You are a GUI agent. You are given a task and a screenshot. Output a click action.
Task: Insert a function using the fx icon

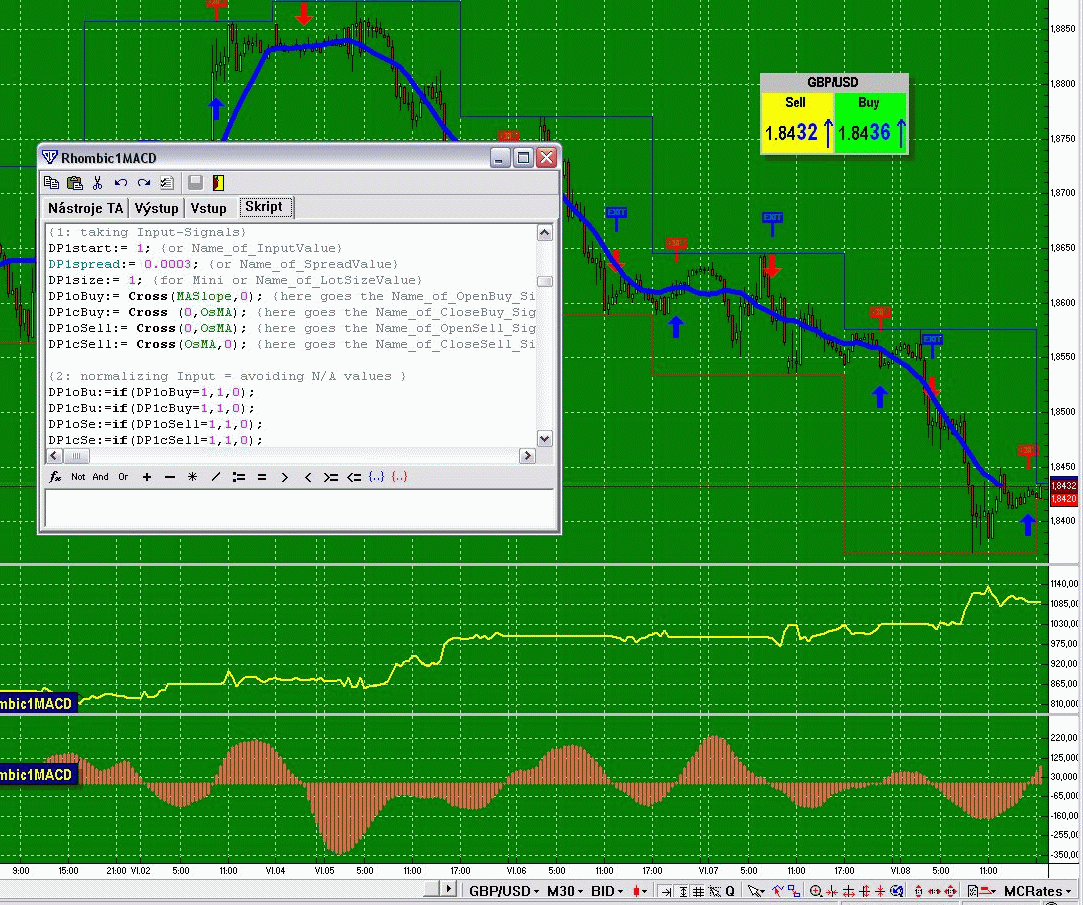coord(56,477)
